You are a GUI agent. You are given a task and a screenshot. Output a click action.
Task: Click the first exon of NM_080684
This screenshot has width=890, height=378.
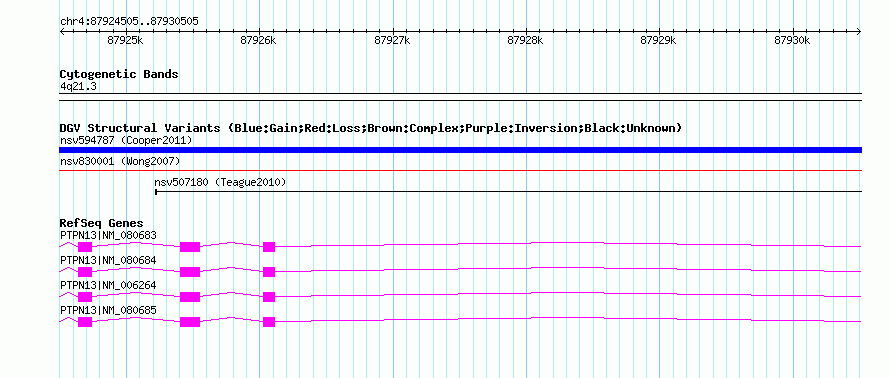pyautogui.click(x=85, y=272)
